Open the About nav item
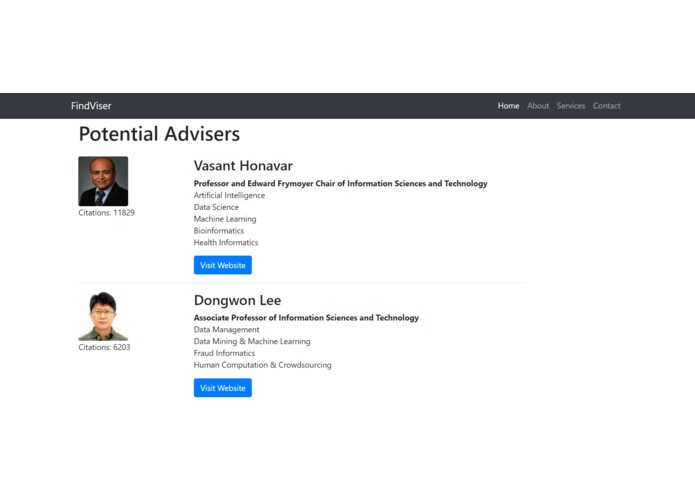 pos(538,106)
